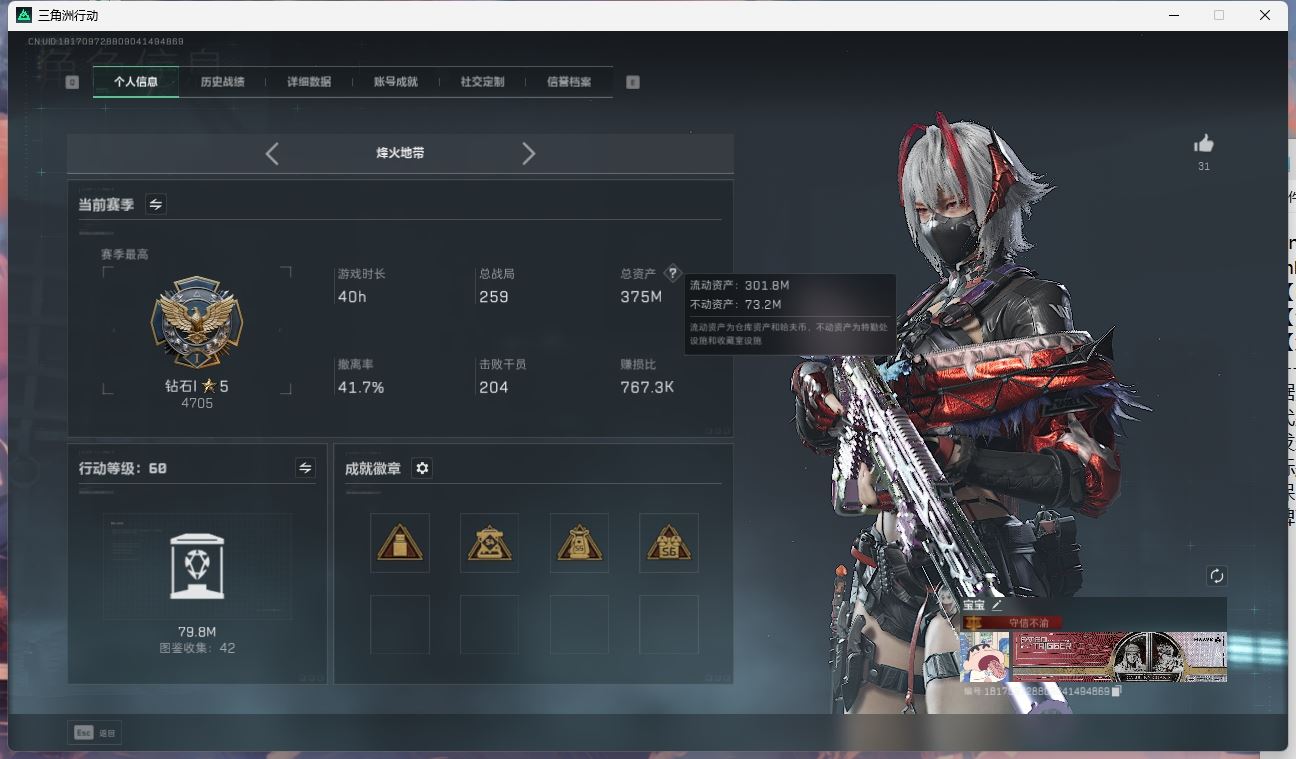Go to previous mode with left chevron
Viewport: 1296px width, 759px height.
click(x=272, y=153)
